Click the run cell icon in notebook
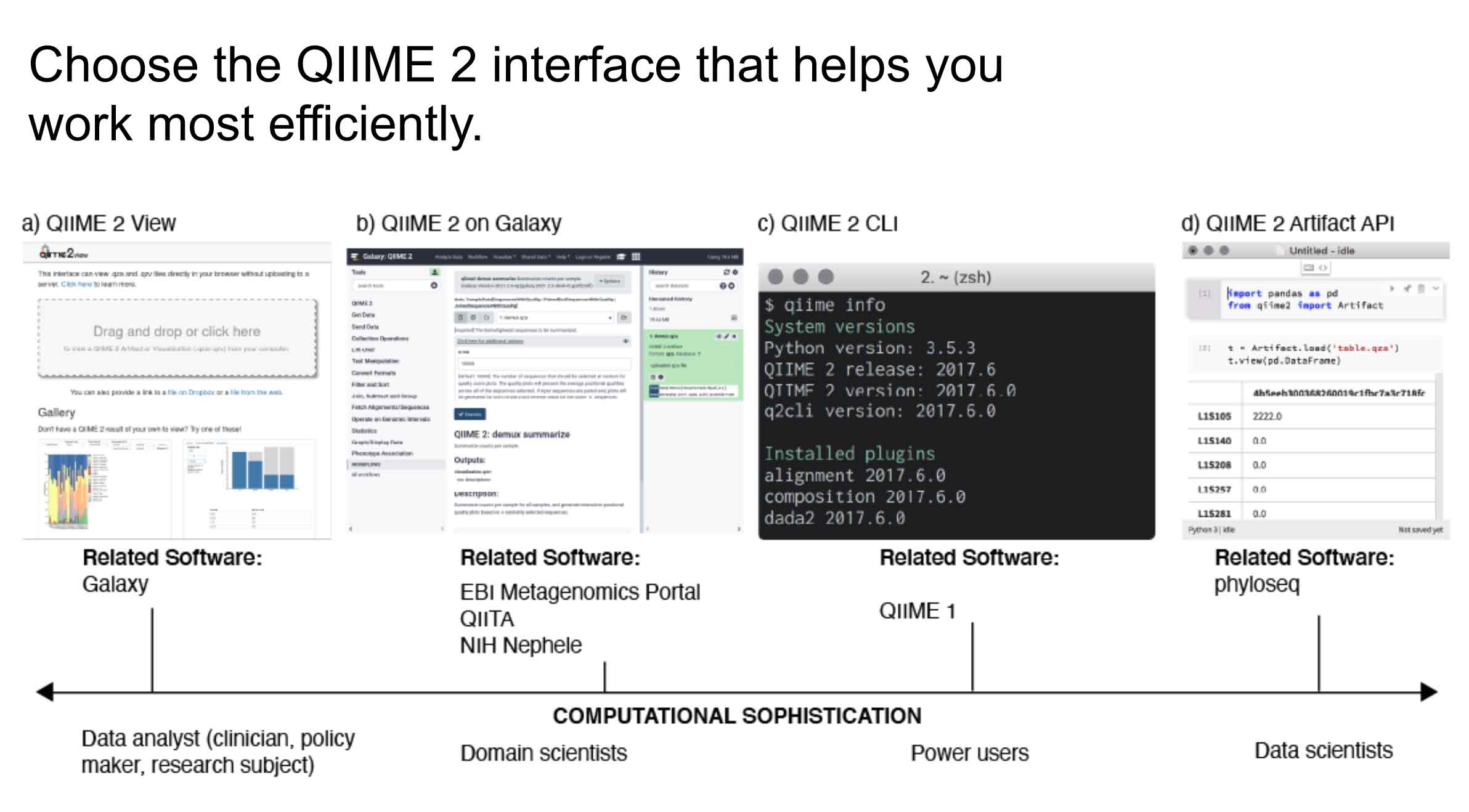The width and height of the screenshot is (1469, 812). tap(1391, 288)
